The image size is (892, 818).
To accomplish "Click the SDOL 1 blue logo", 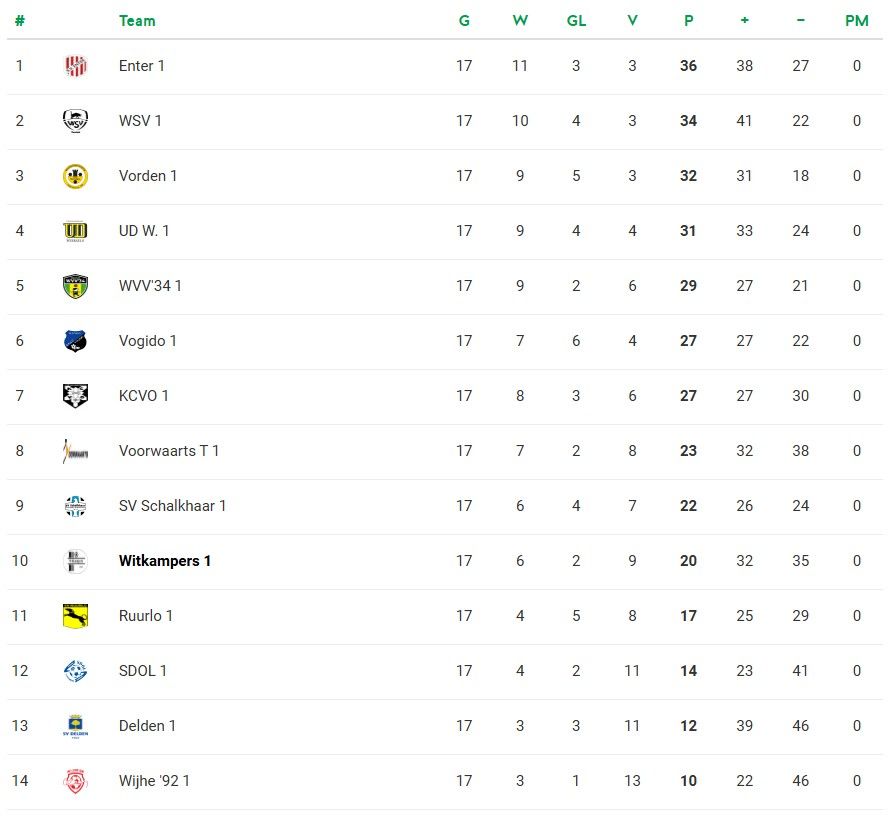I will click(75, 671).
